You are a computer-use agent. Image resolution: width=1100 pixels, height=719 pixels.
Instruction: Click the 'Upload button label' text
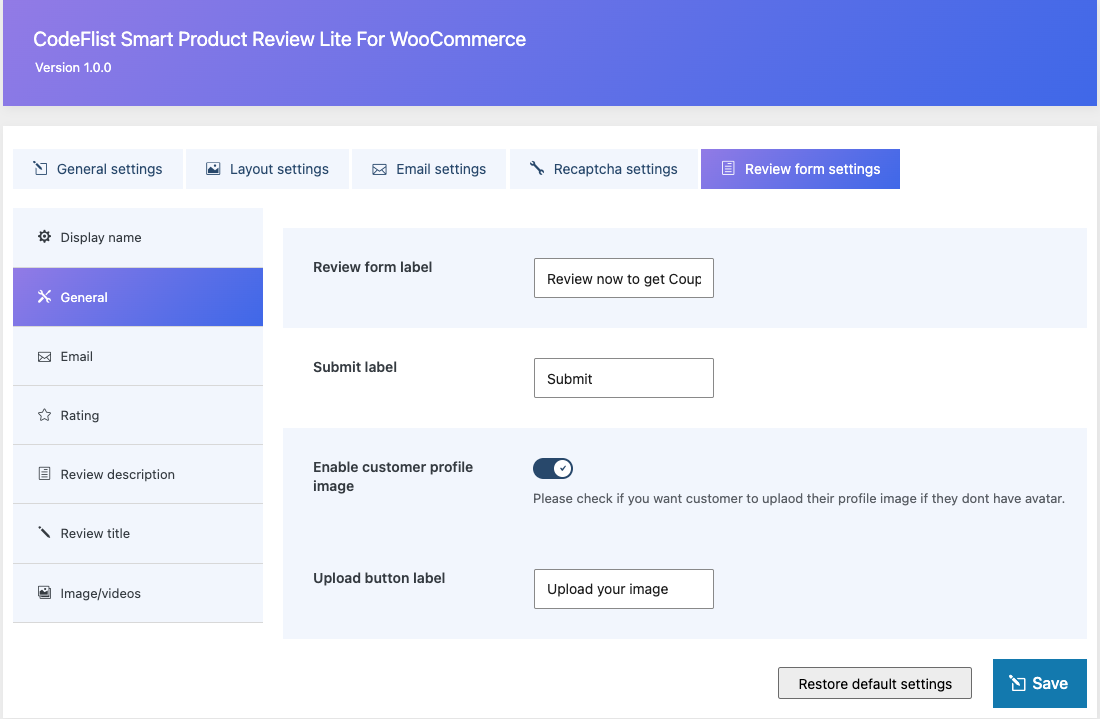click(x=379, y=578)
